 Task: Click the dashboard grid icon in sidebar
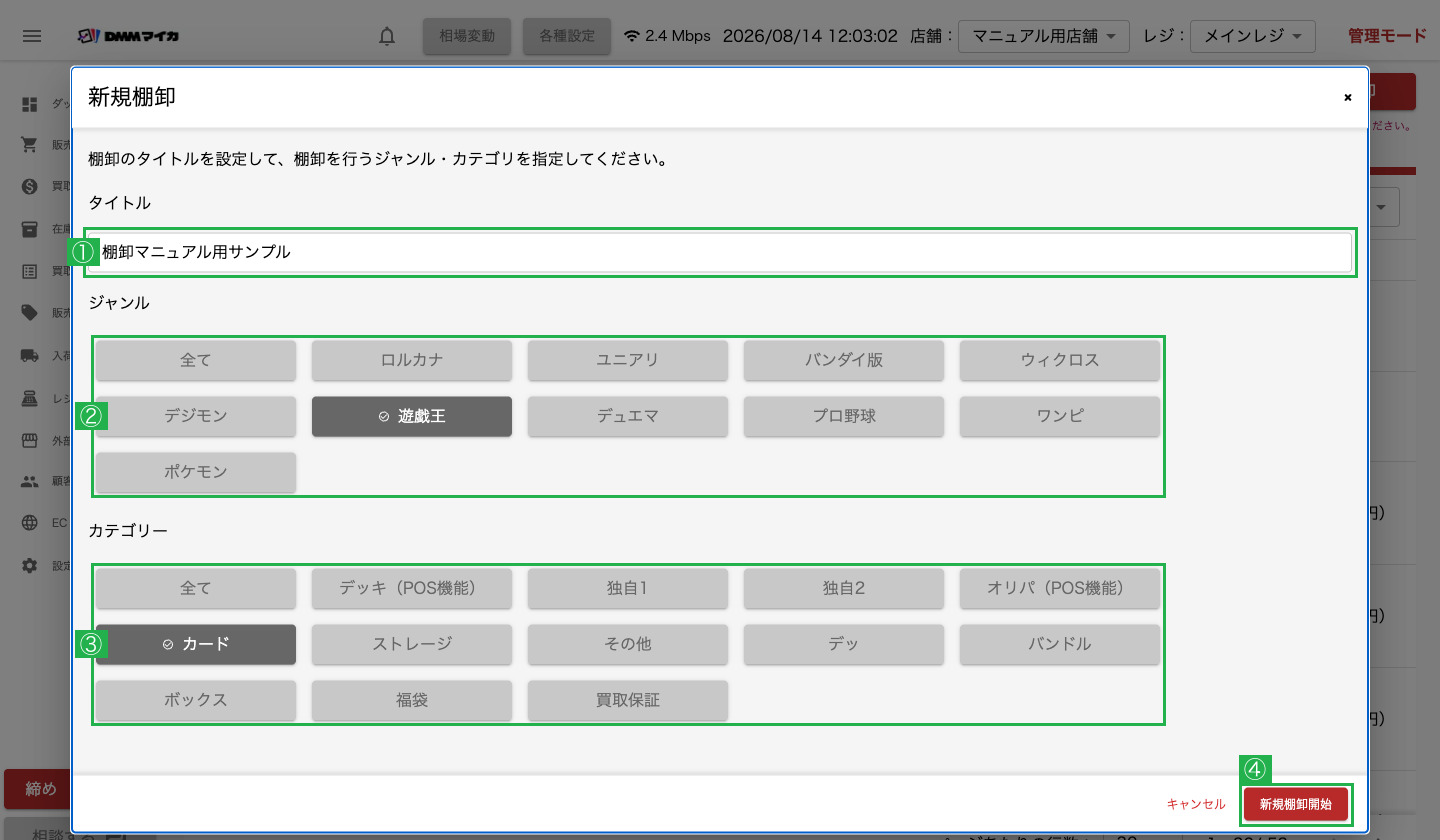pyautogui.click(x=30, y=104)
